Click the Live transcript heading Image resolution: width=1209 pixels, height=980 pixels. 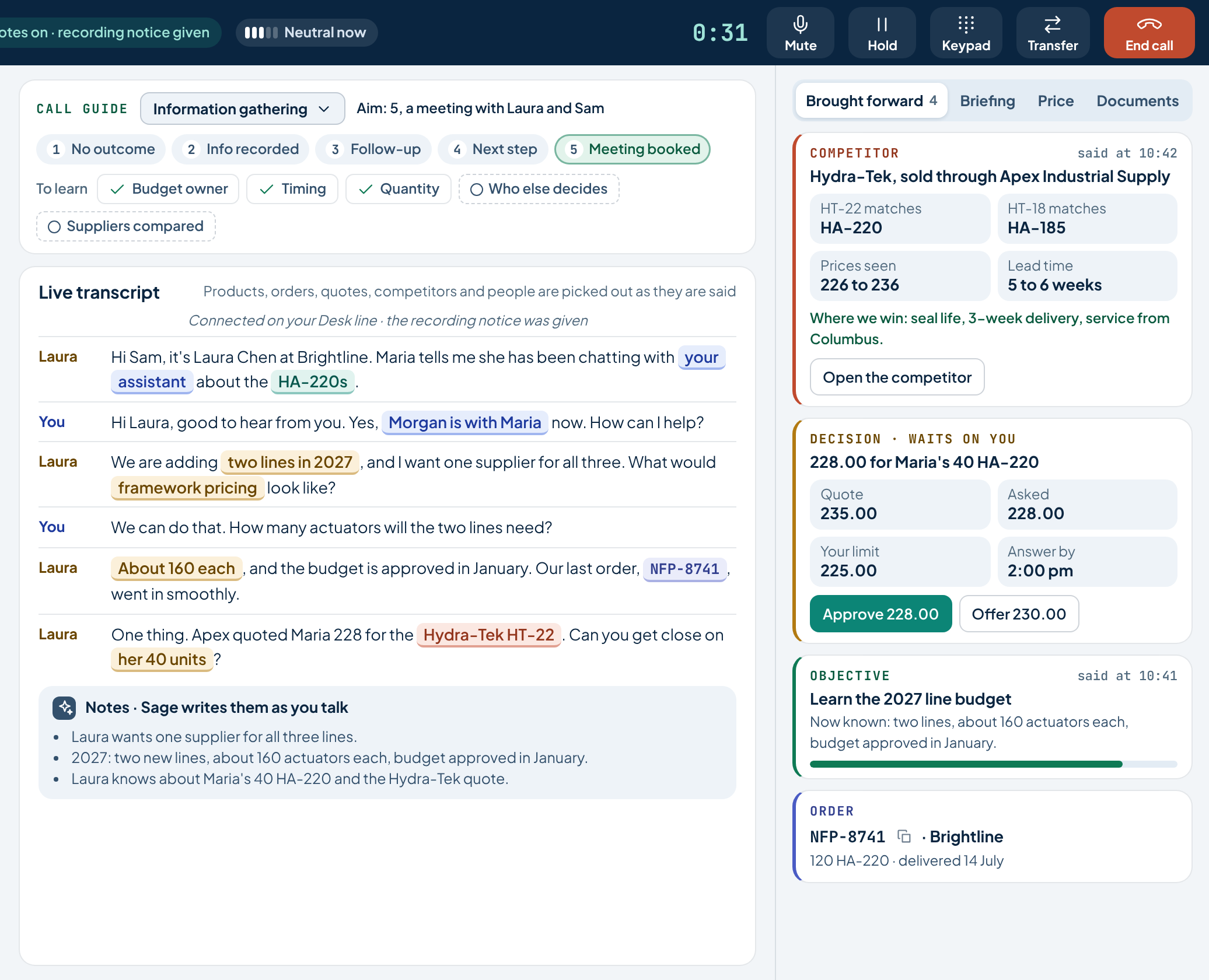[99, 293]
